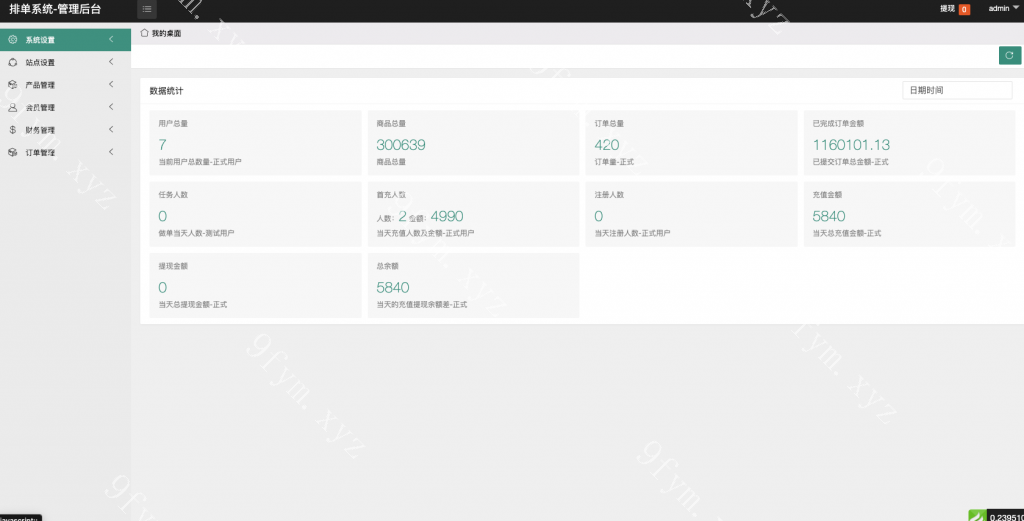Click the 商品总量 value 300639
The width and height of the screenshot is (1024, 521).
(x=401, y=145)
